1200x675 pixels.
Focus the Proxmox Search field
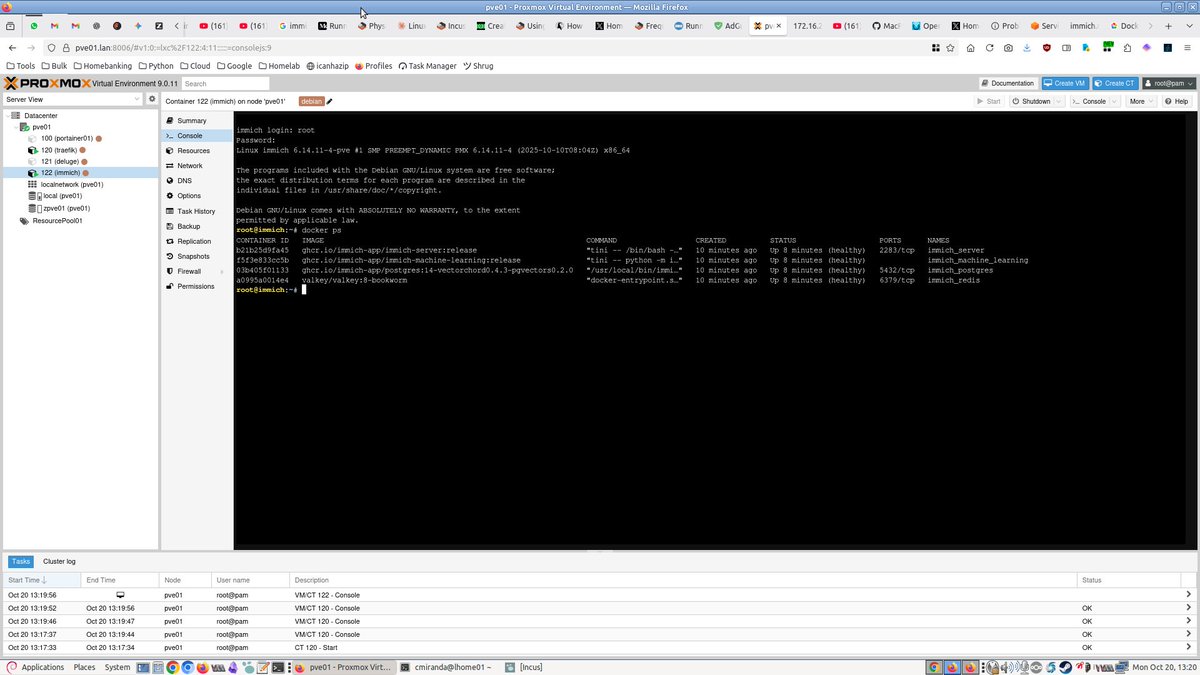[225, 84]
